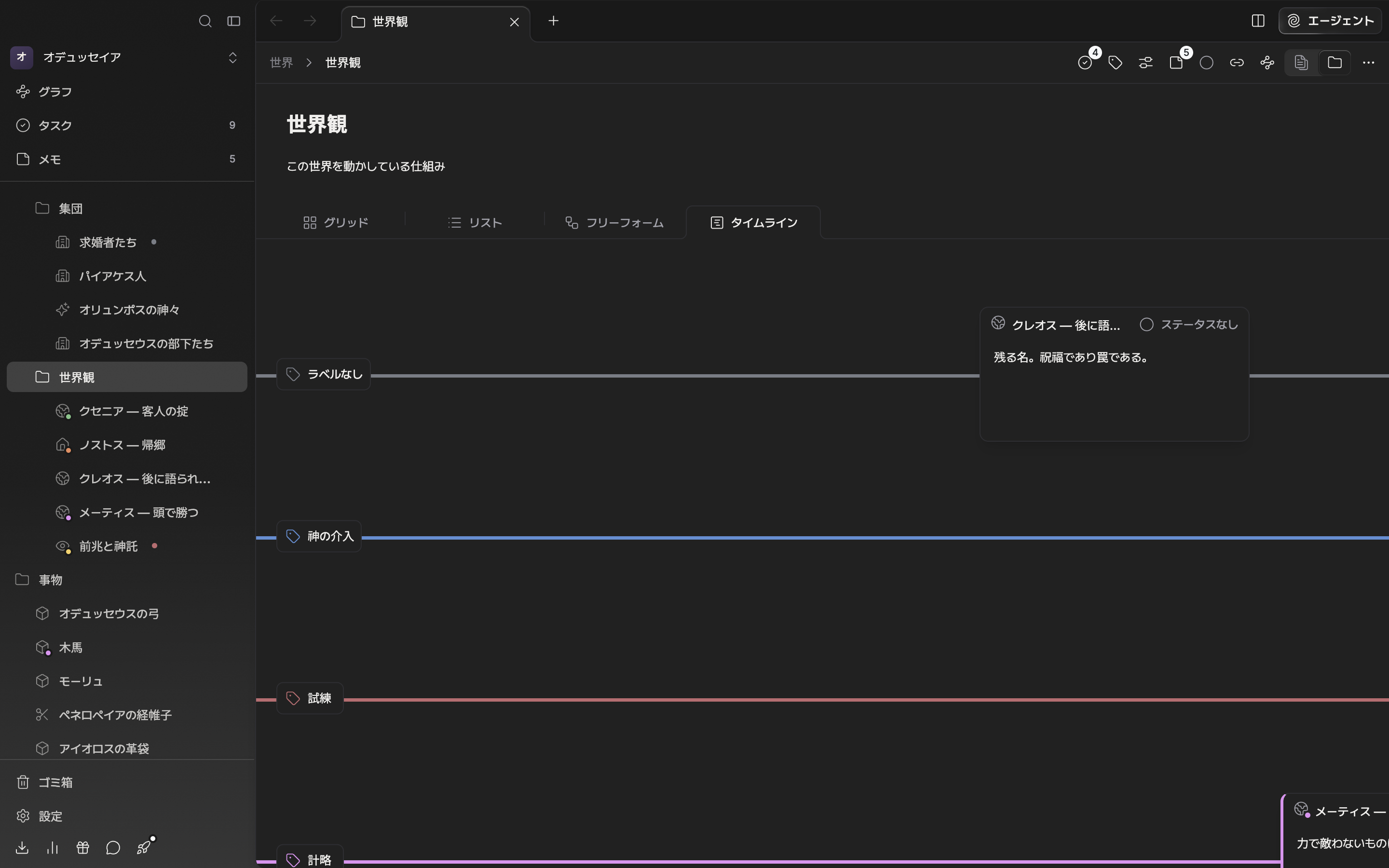Viewport: 1389px width, 868px height.
Task: Select the タイムライン view tab
Action: (x=754, y=223)
